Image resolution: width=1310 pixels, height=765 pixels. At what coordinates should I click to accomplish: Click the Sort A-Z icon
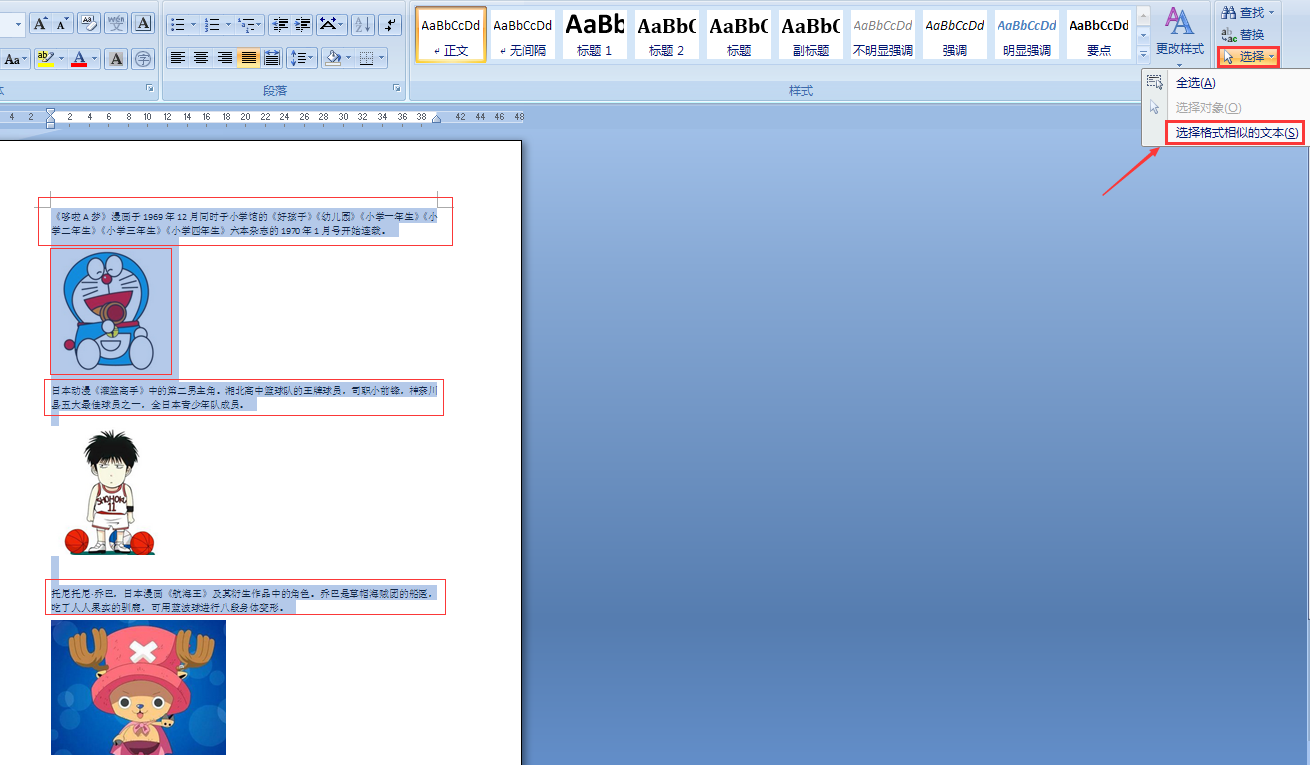tap(362, 24)
